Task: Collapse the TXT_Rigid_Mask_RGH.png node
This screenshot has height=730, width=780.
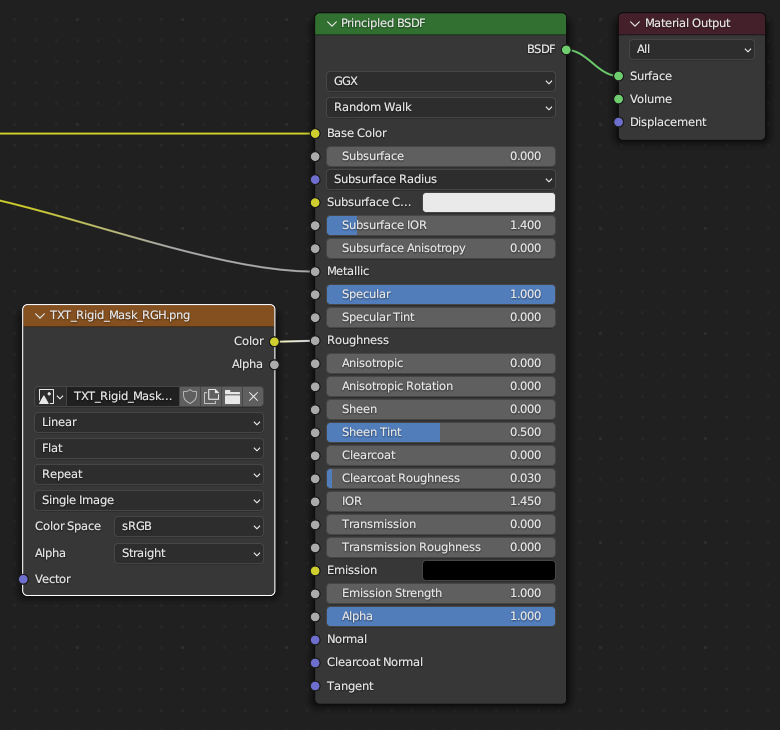Action: (x=39, y=315)
